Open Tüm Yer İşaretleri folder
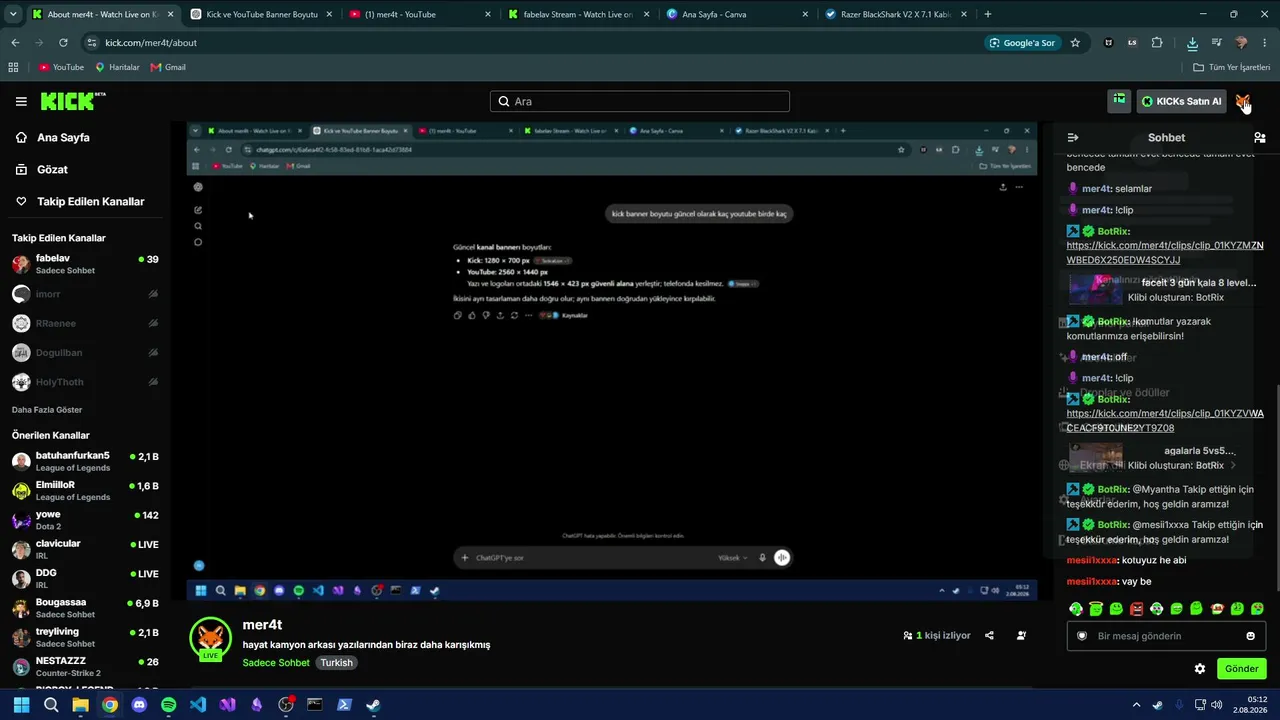The width and height of the screenshot is (1280, 720). [x=1231, y=67]
